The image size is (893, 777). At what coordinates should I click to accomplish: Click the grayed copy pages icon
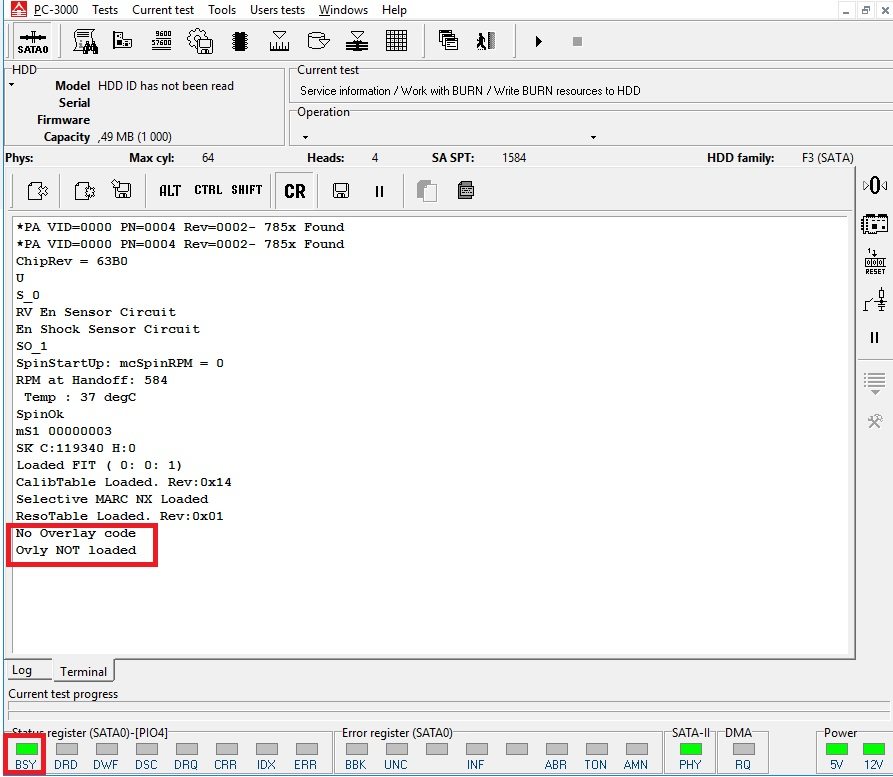pyautogui.click(x=427, y=191)
